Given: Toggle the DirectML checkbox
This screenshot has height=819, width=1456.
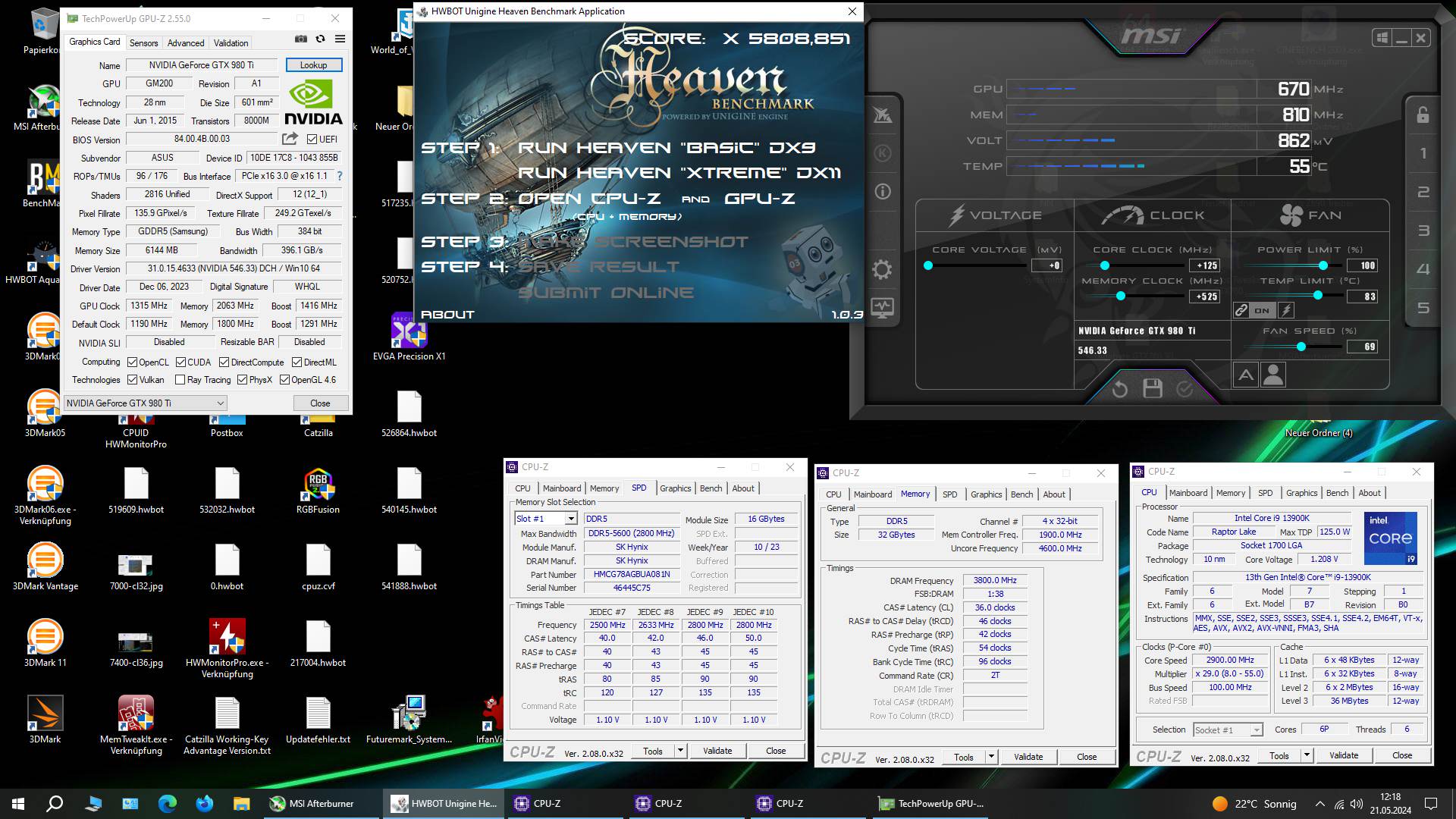Looking at the screenshot, I should click(297, 362).
